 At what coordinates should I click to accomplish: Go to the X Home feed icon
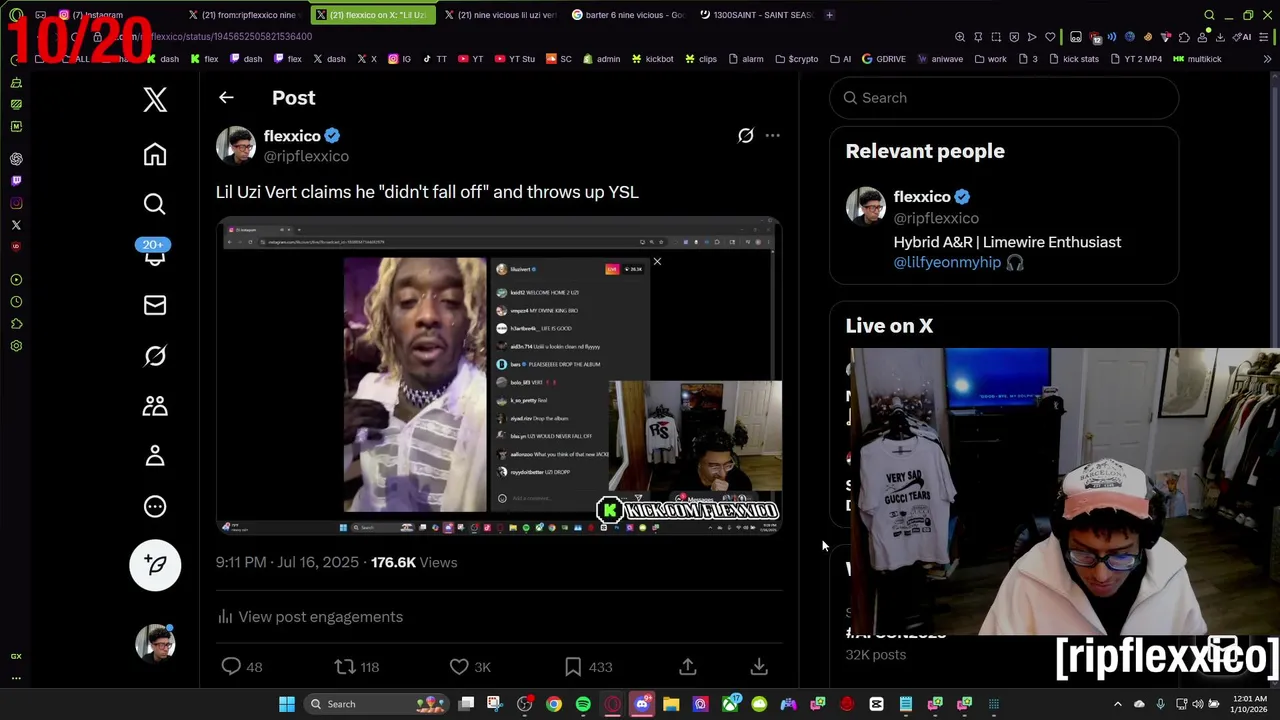pyautogui.click(x=155, y=154)
